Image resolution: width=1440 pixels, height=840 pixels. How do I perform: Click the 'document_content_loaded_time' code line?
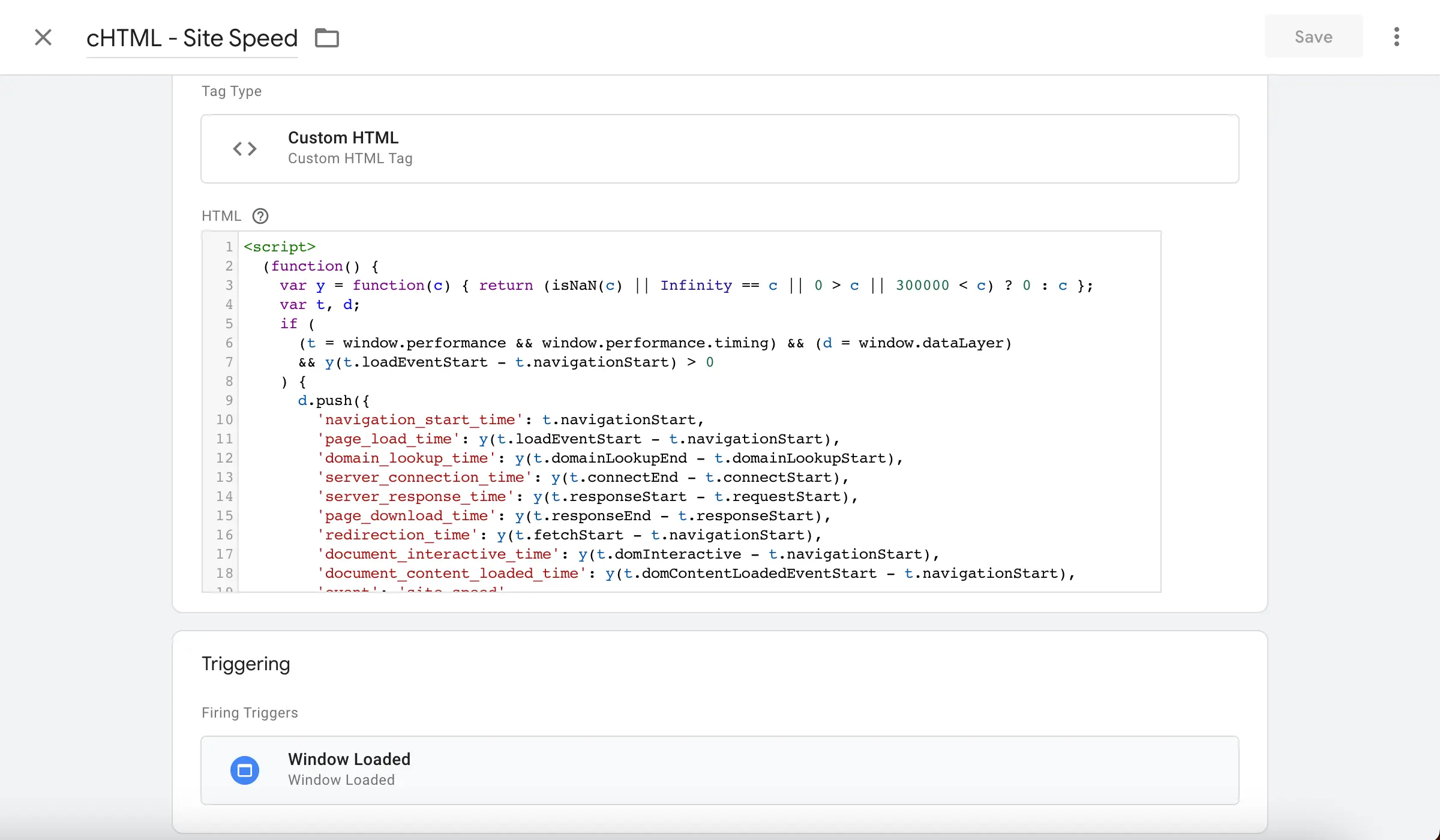click(x=695, y=573)
